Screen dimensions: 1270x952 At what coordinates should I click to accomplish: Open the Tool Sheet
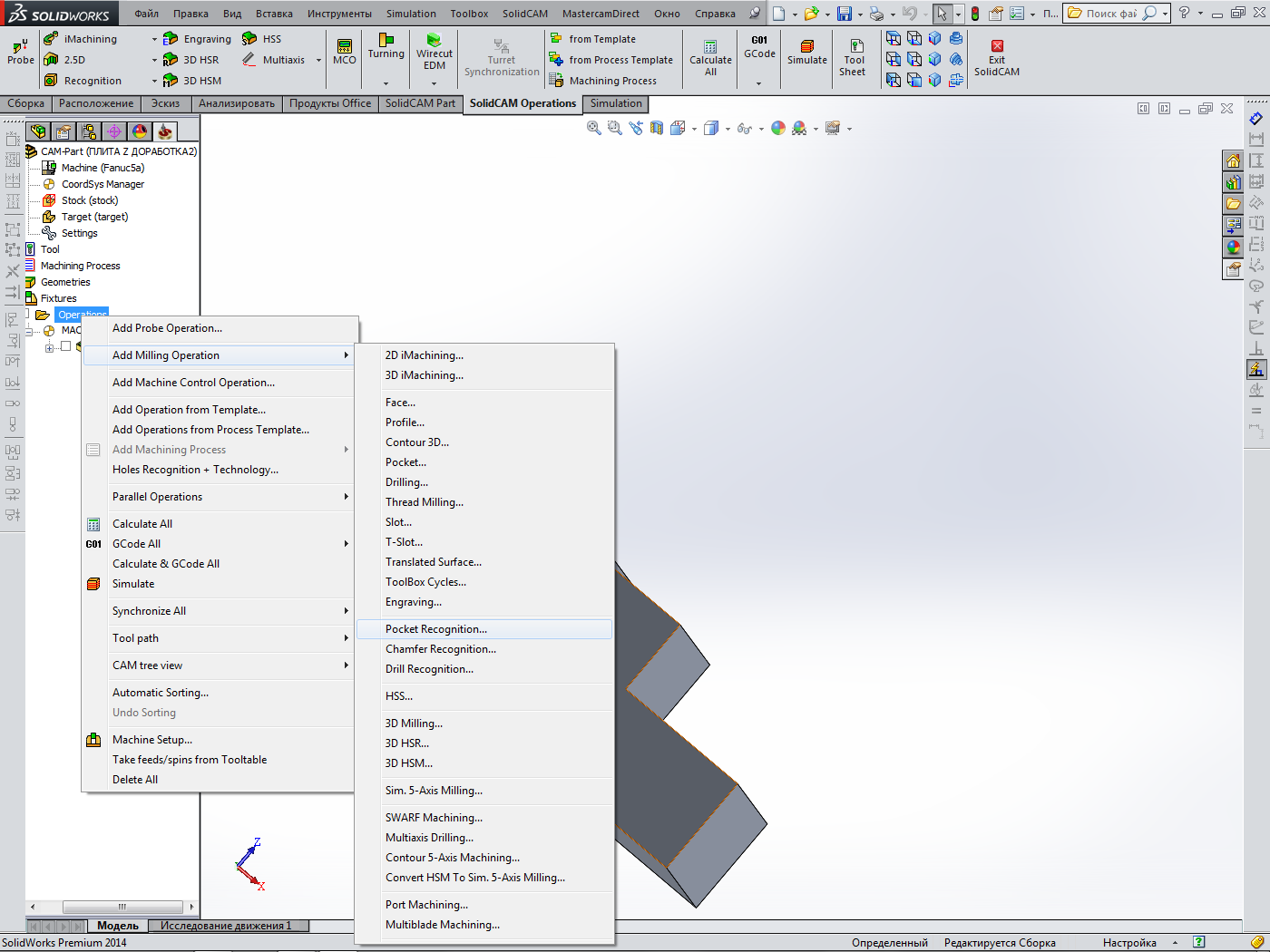[853, 58]
